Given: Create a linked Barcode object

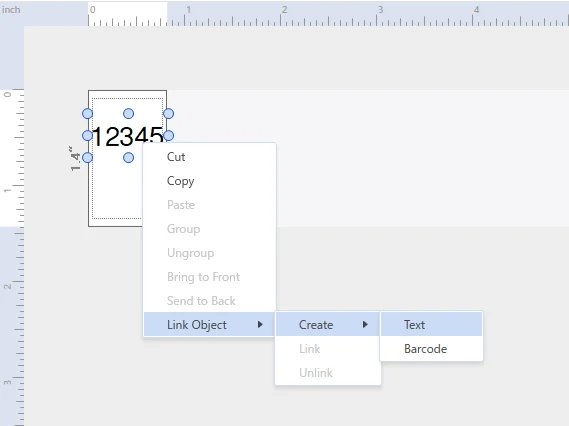Looking at the screenshot, I should [431, 348].
